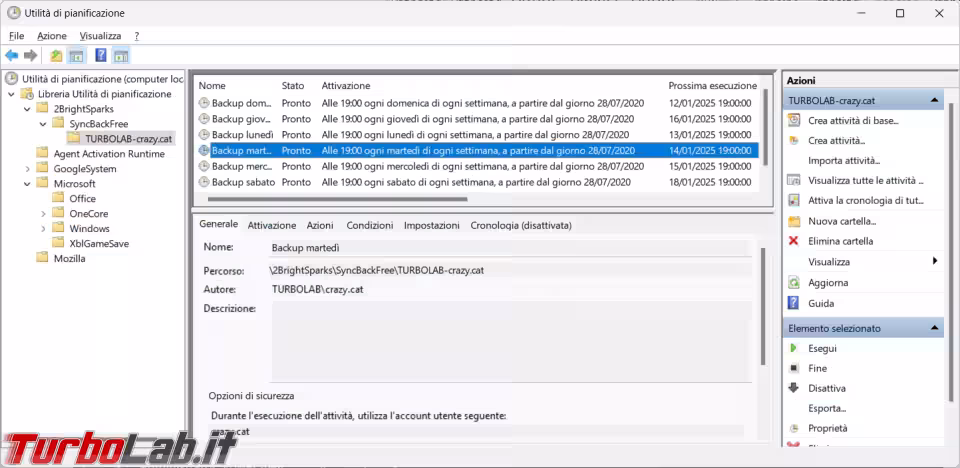Viewport: 960px width, 468px height.
Task: Expand the GoogleSystem tree folder
Action: point(27,169)
